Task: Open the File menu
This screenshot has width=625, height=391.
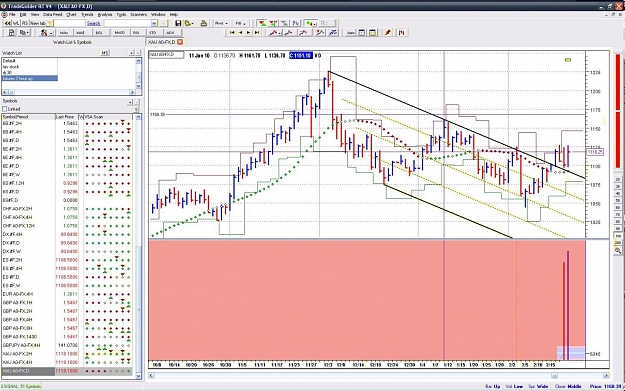Action: [12, 14]
